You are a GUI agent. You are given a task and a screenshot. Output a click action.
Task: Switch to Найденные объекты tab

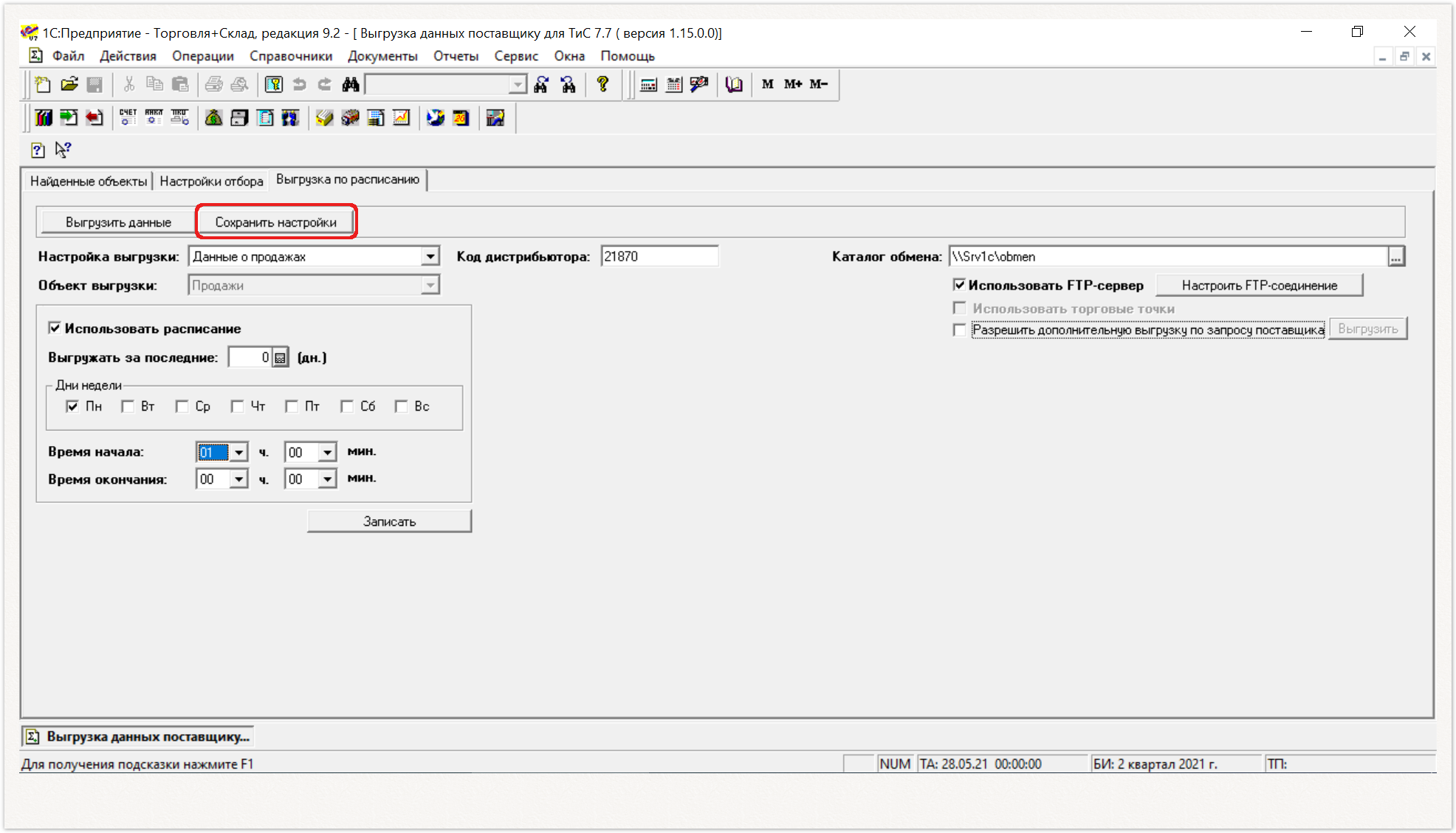pyautogui.click(x=89, y=181)
